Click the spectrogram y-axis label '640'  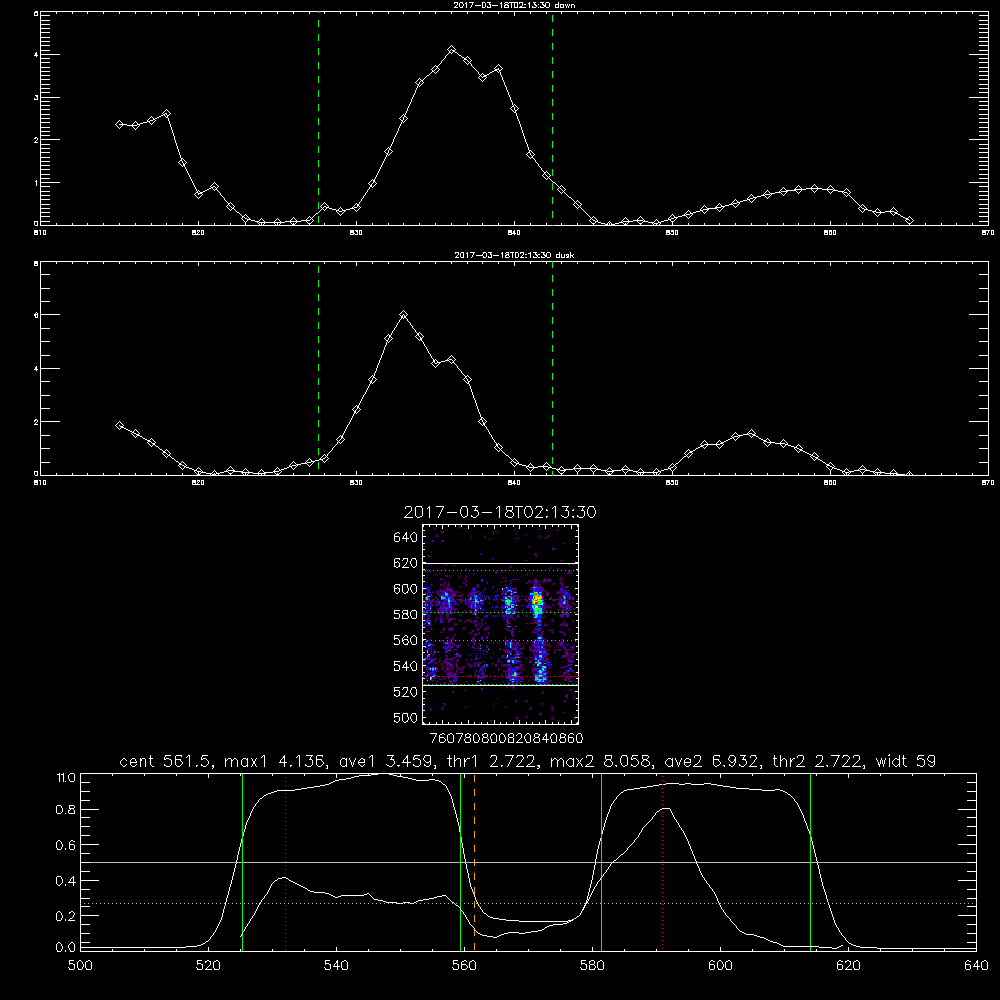coord(406,538)
